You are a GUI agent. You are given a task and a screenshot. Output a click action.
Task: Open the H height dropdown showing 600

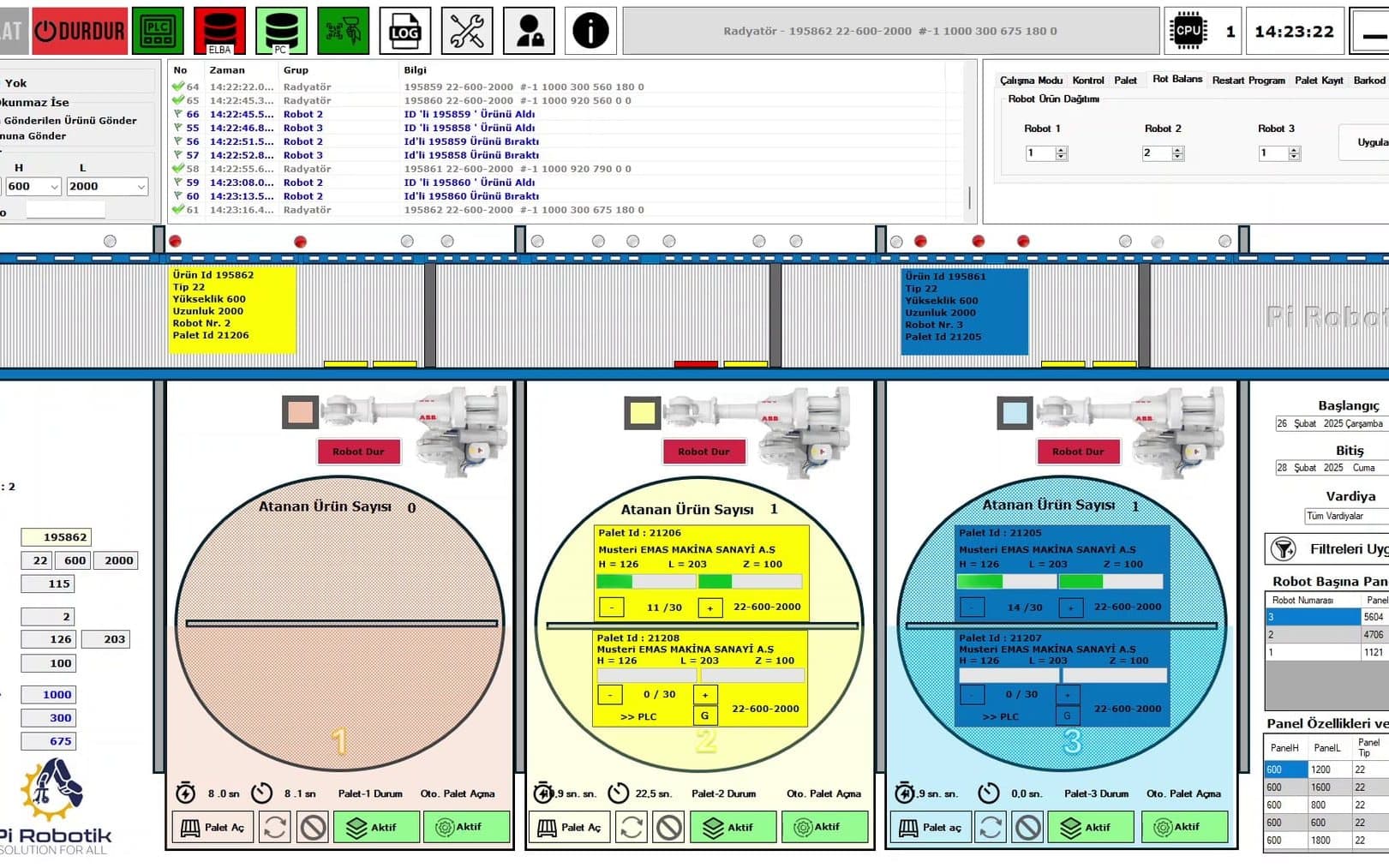click(33, 186)
